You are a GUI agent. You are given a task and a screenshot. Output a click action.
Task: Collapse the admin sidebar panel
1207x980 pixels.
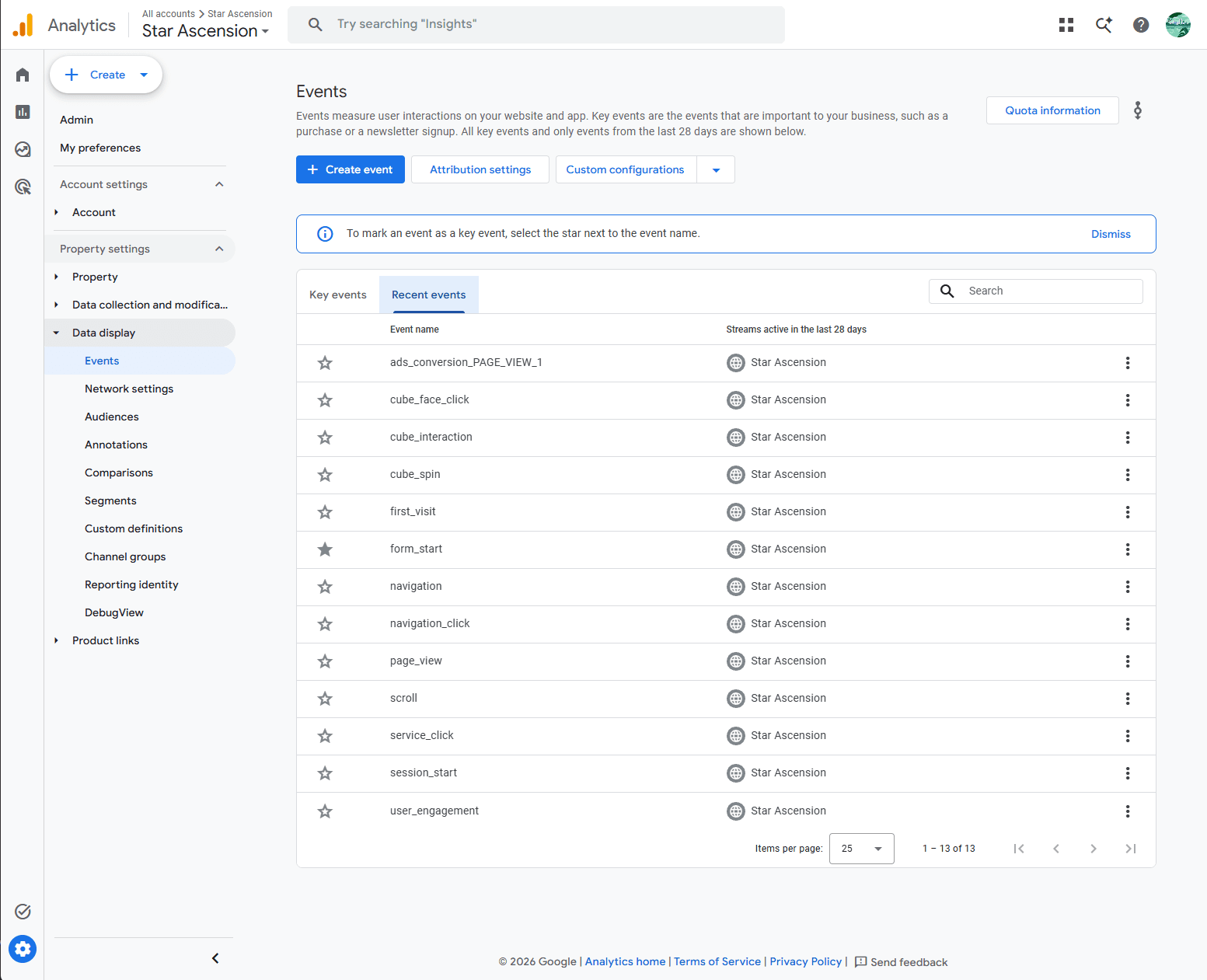(x=215, y=958)
